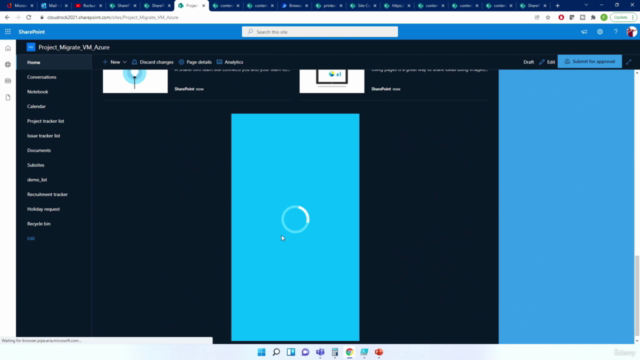
Task: Click Discard changes in the command bar
Action: click(152, 62)
